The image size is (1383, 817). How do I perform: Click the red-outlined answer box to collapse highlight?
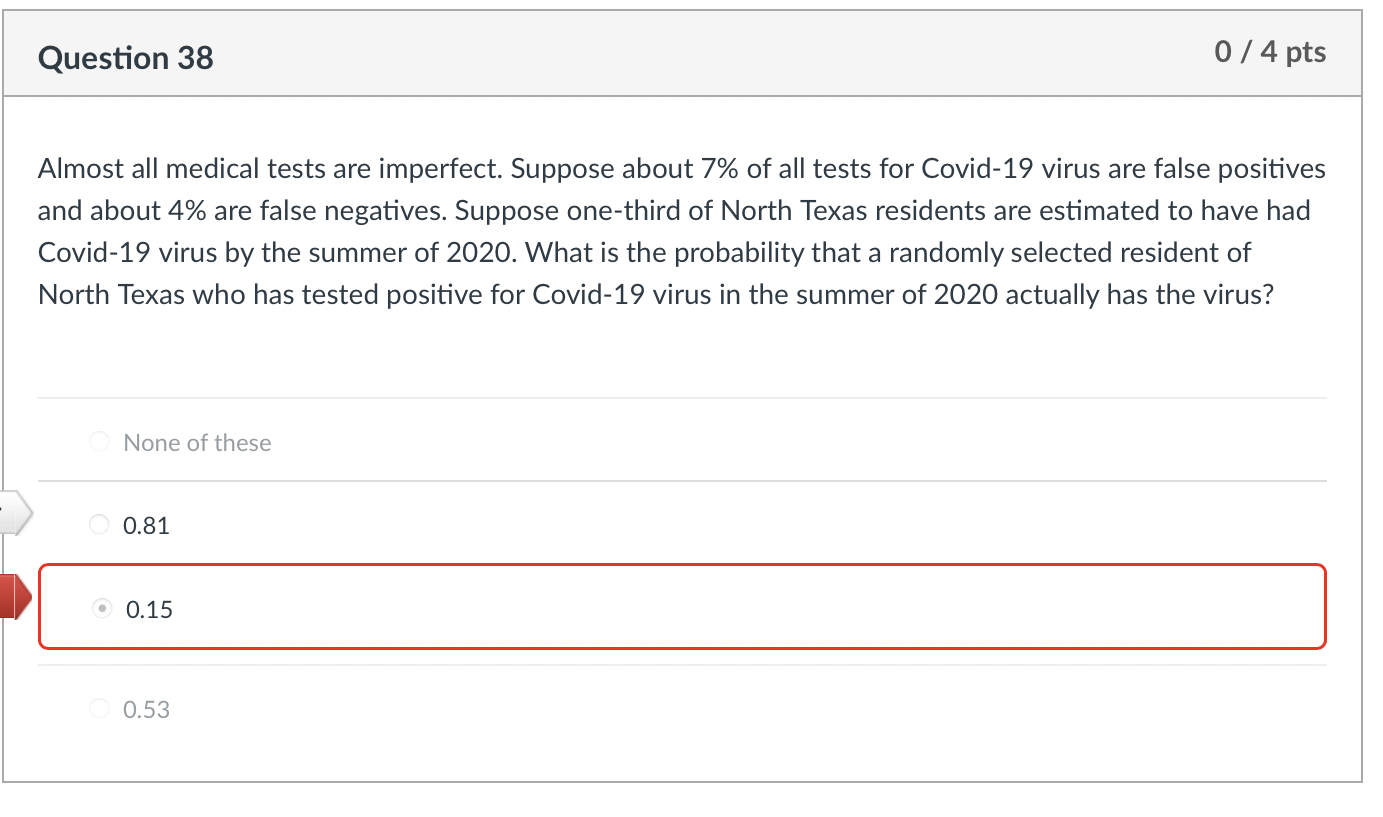[683, 606]
